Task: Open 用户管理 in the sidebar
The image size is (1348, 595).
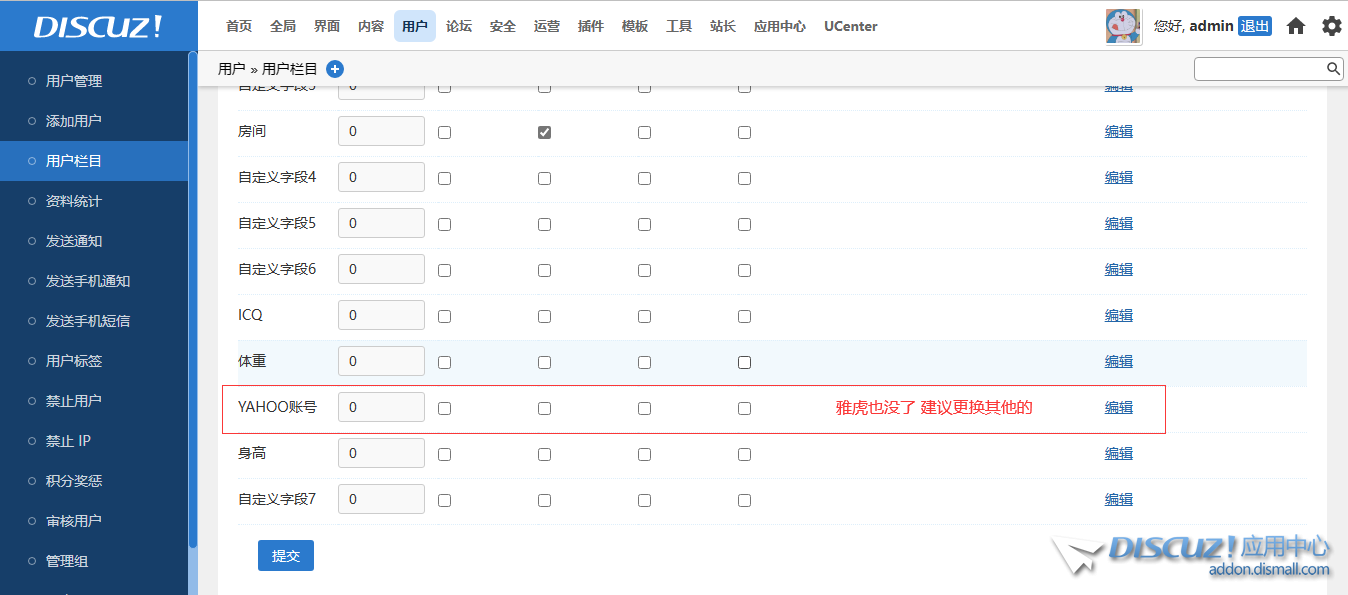Action: pyautogui.click(x=74, y=81)
